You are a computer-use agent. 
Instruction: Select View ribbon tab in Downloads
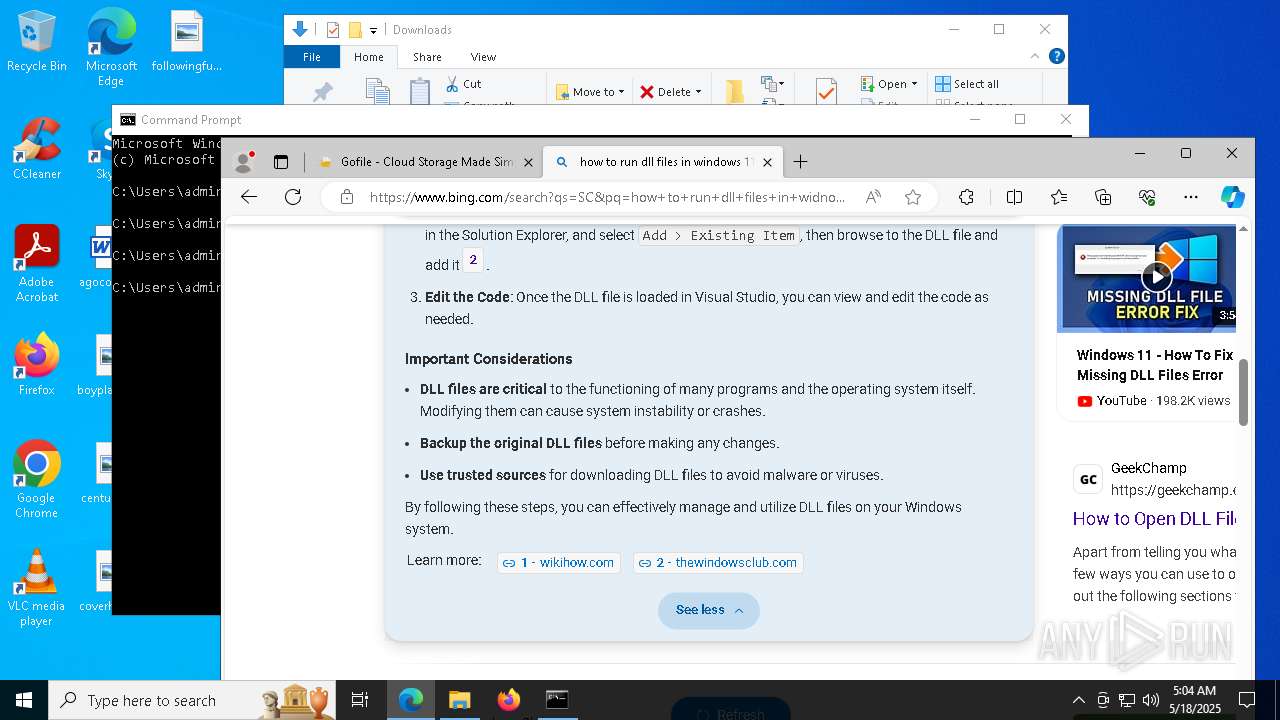click(x=483, y=57)
